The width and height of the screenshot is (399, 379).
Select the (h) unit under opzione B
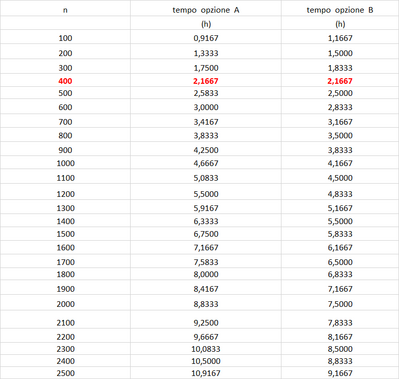340,24
